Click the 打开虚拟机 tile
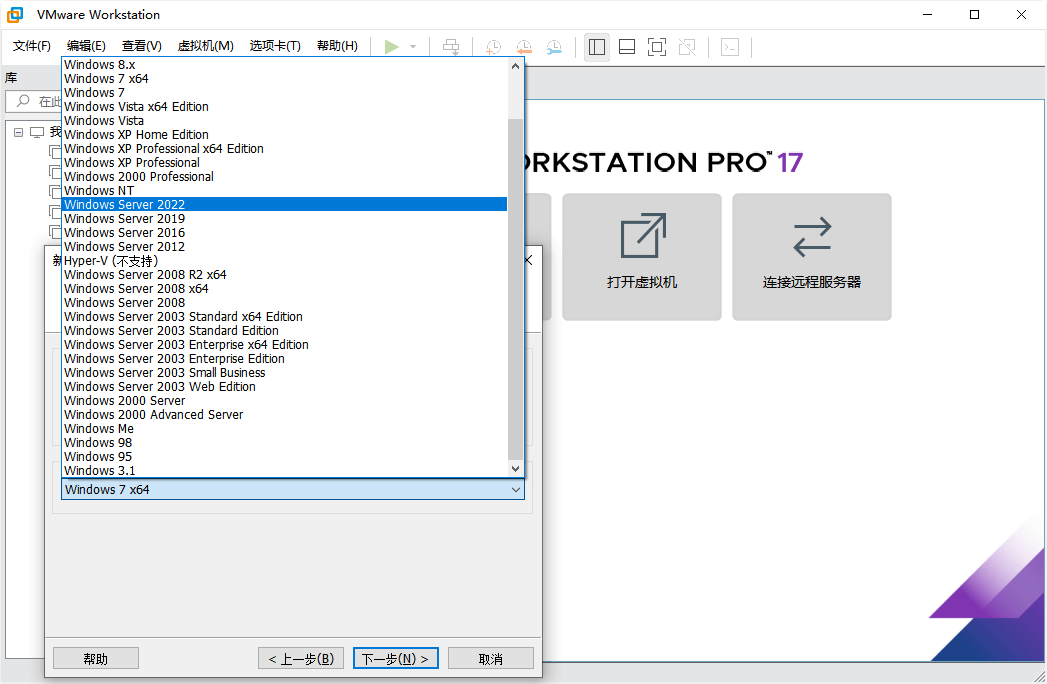Viewport: 1047px width, 684px height. pyautogui.click(x=641, y=256)
